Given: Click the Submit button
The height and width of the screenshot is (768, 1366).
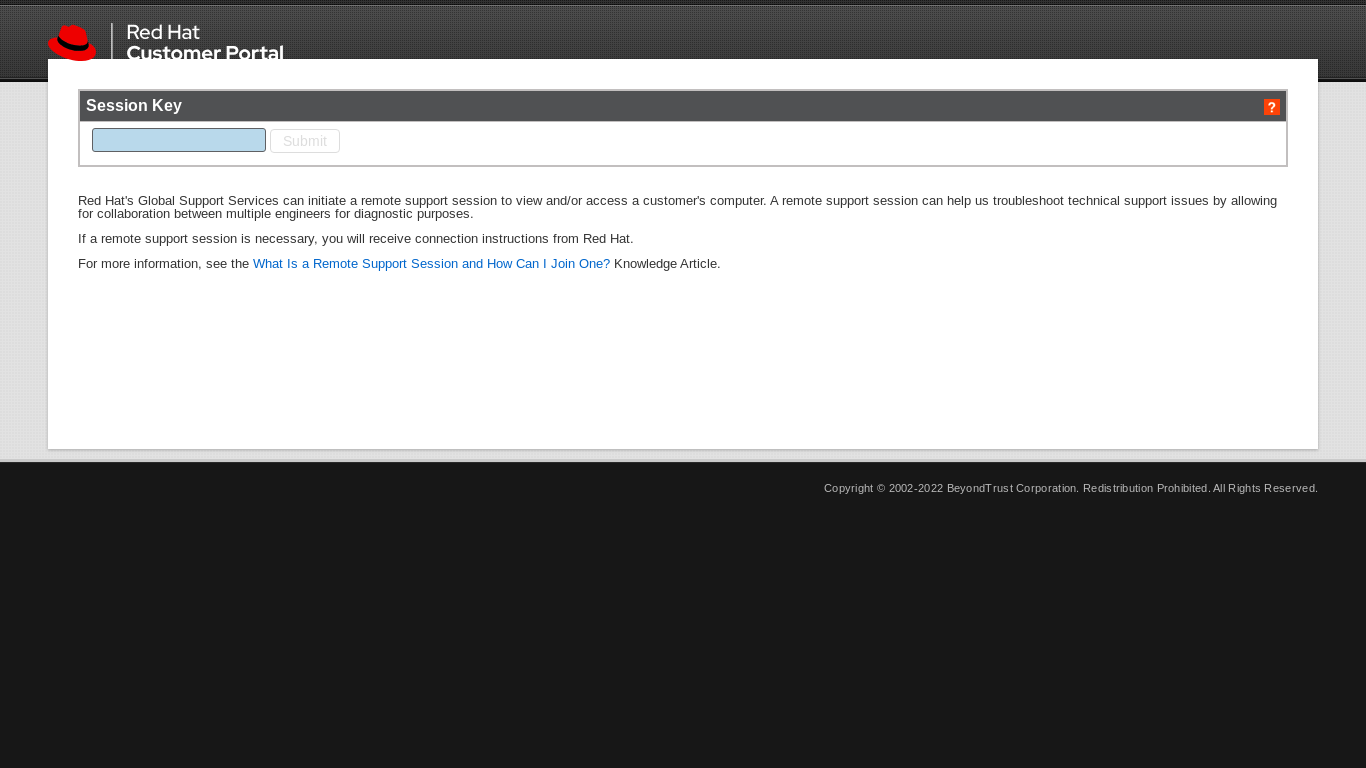Looking at the screenshot, I should point(305,141).
